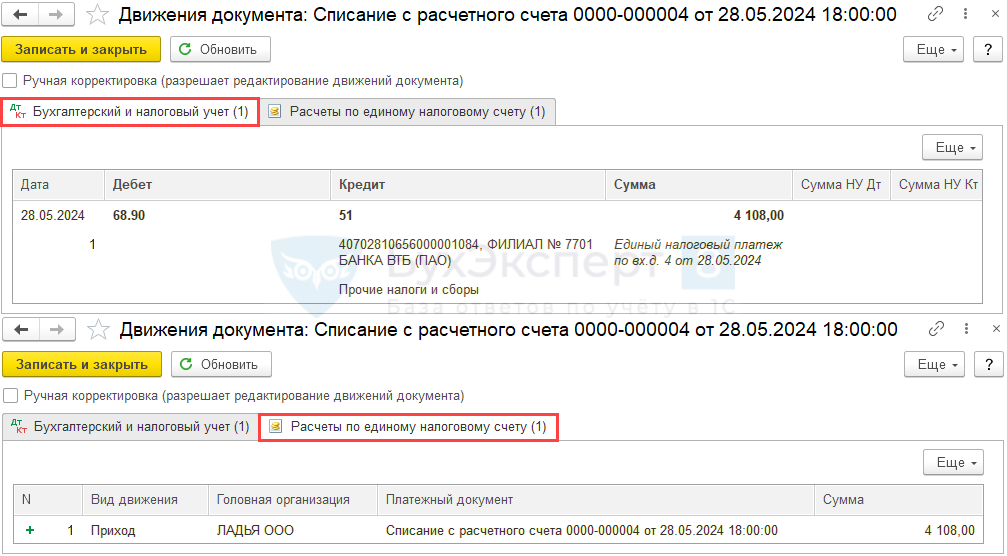
Task: Click Сумма НУ Кт column header
Action: click(x=936, y=185)
